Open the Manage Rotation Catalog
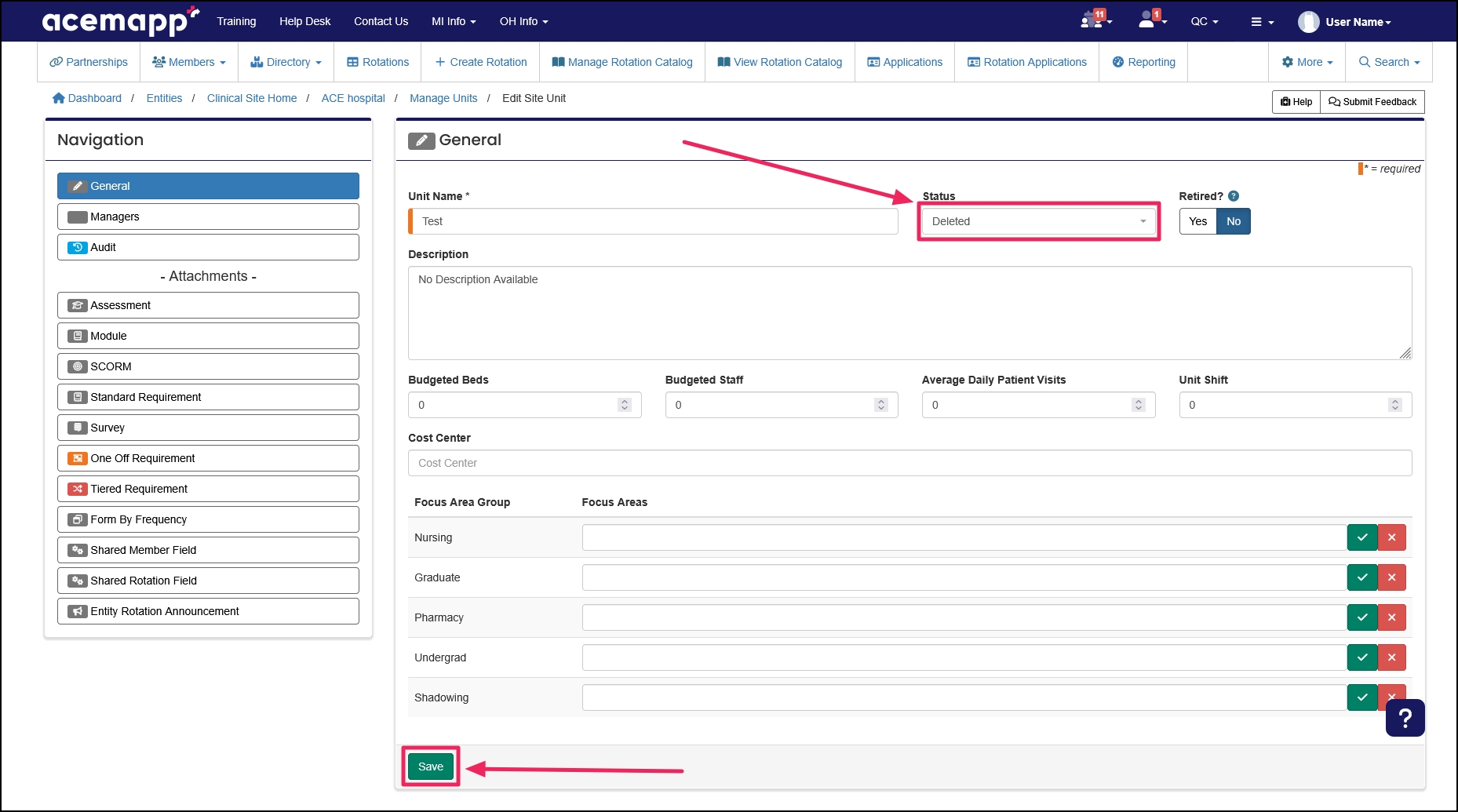Viewport: 1458px width, 812px height. pos(621,62)
